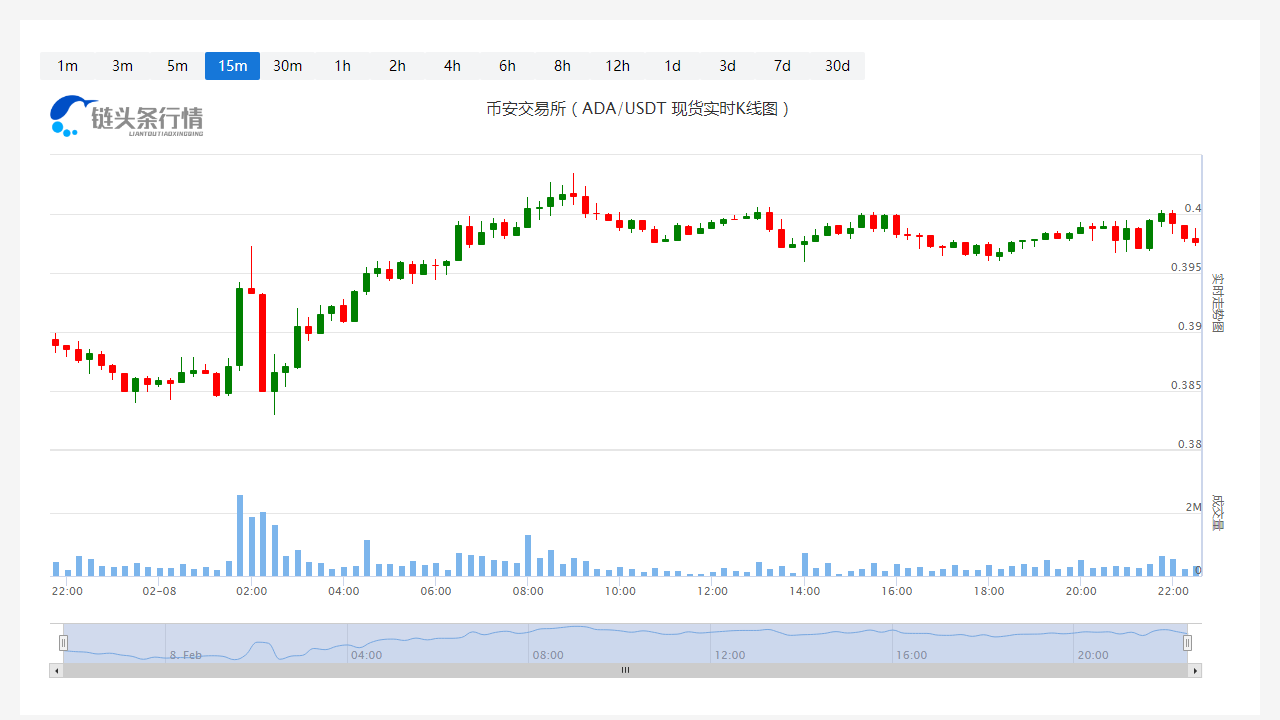
Task: Switch to the 12h timeframe
Action: point(617,66)
